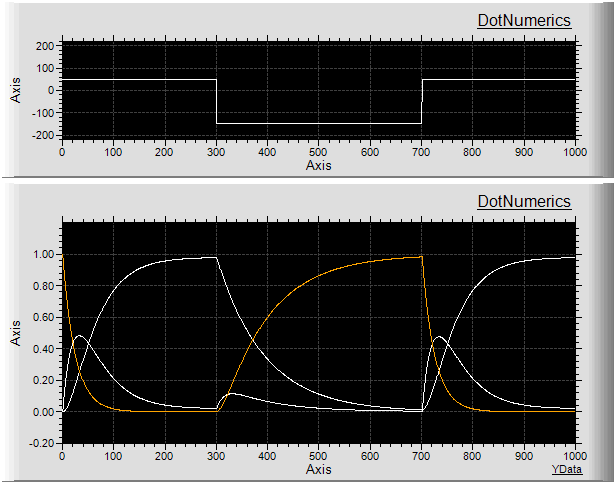Click the upper chart's horizontal Axis label
615x482 pixels.
pyautogui.click(x=318, y=165)
